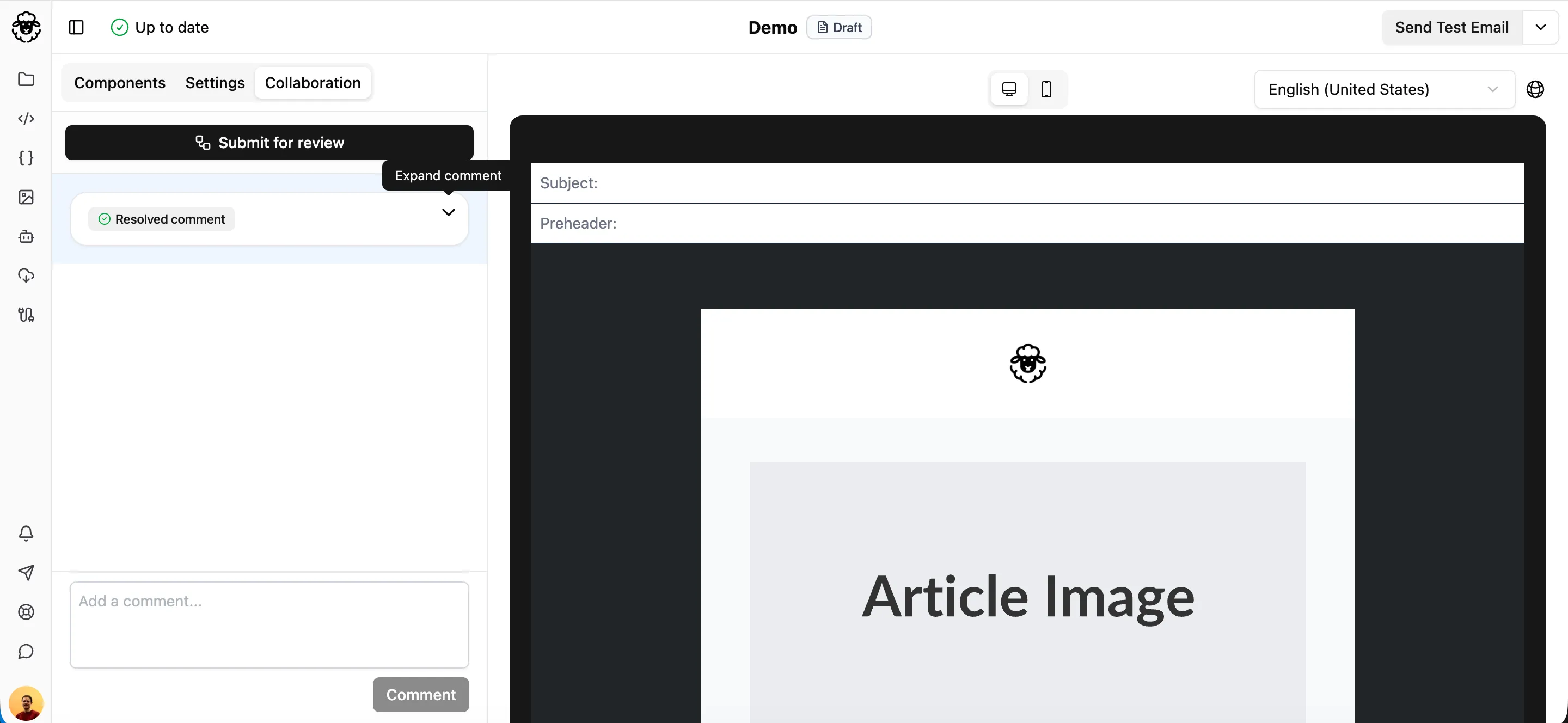1568x723 pixels.
Task: Click the curly braces variables icon
Action: 26,158
